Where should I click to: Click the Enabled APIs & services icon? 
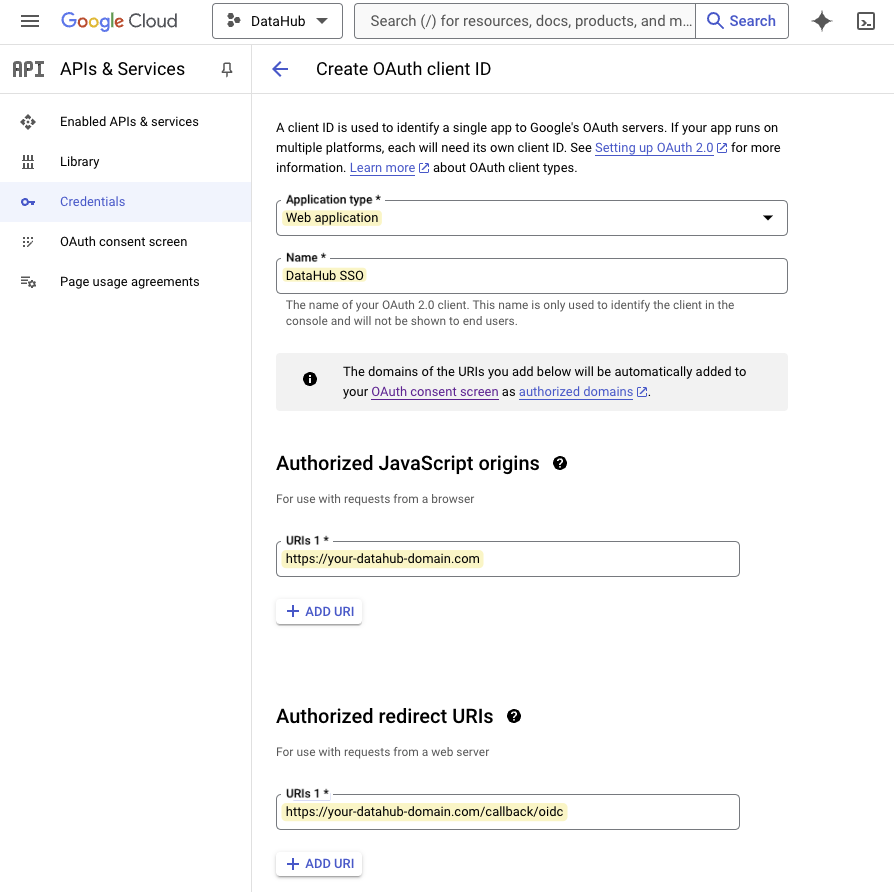tap(28, 121)
